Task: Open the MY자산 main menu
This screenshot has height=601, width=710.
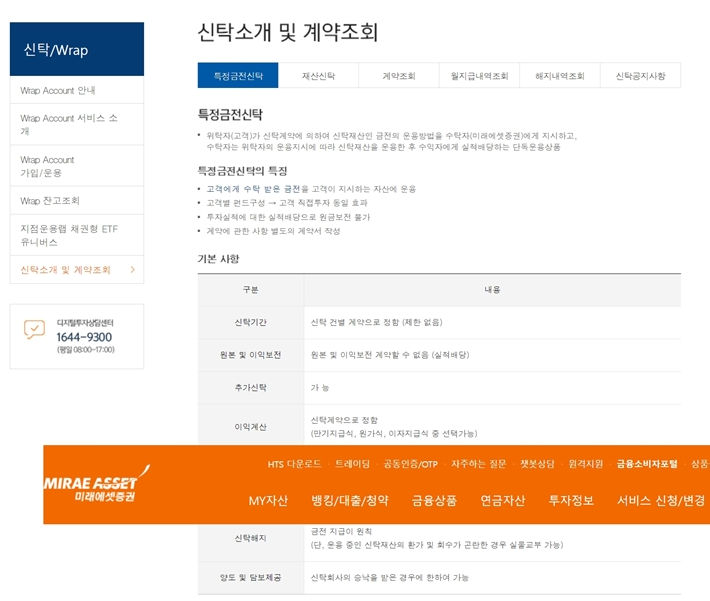Action: tap(268, 501)
